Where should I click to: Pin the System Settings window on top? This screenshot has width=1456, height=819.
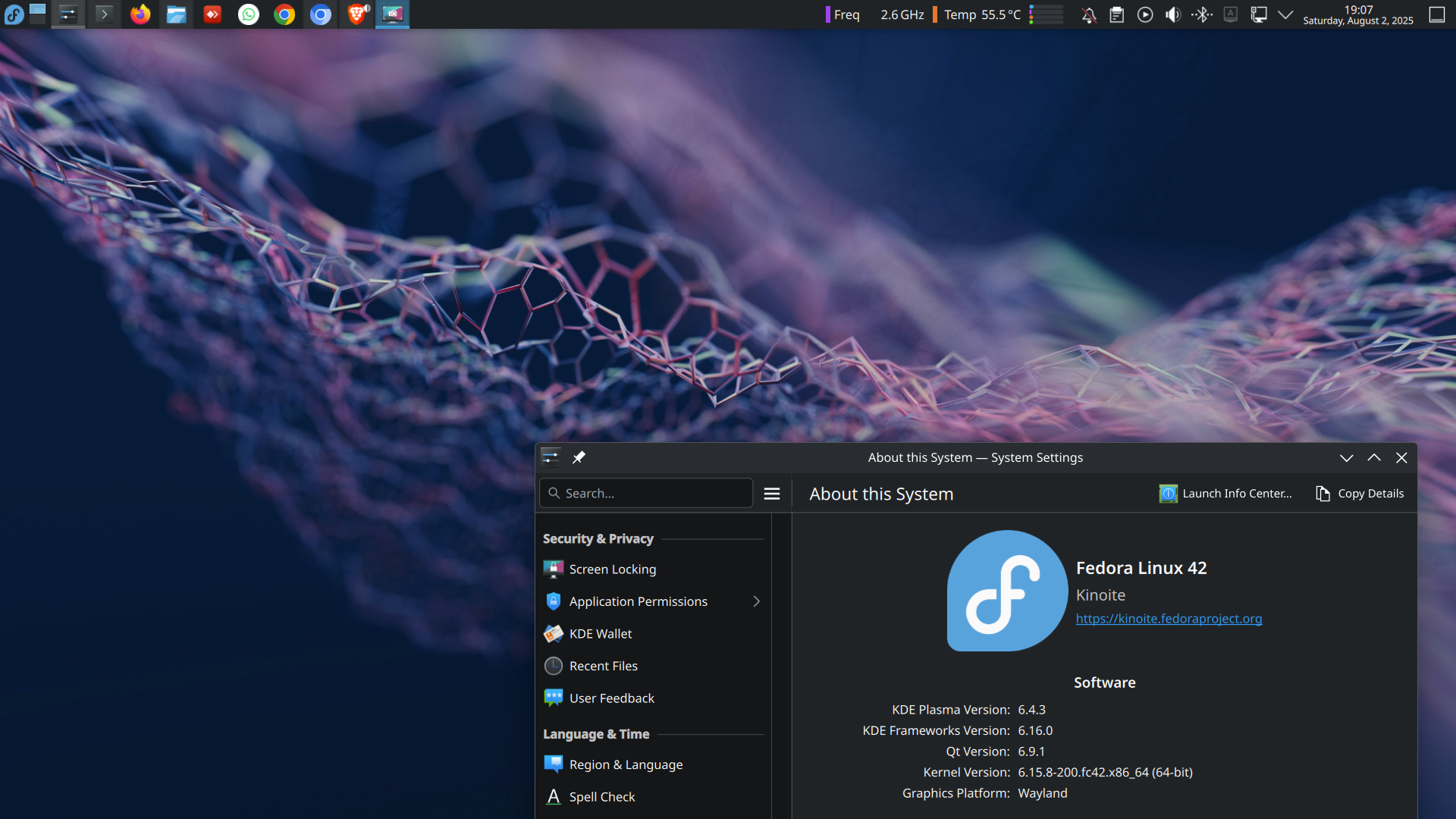point(579,457)
